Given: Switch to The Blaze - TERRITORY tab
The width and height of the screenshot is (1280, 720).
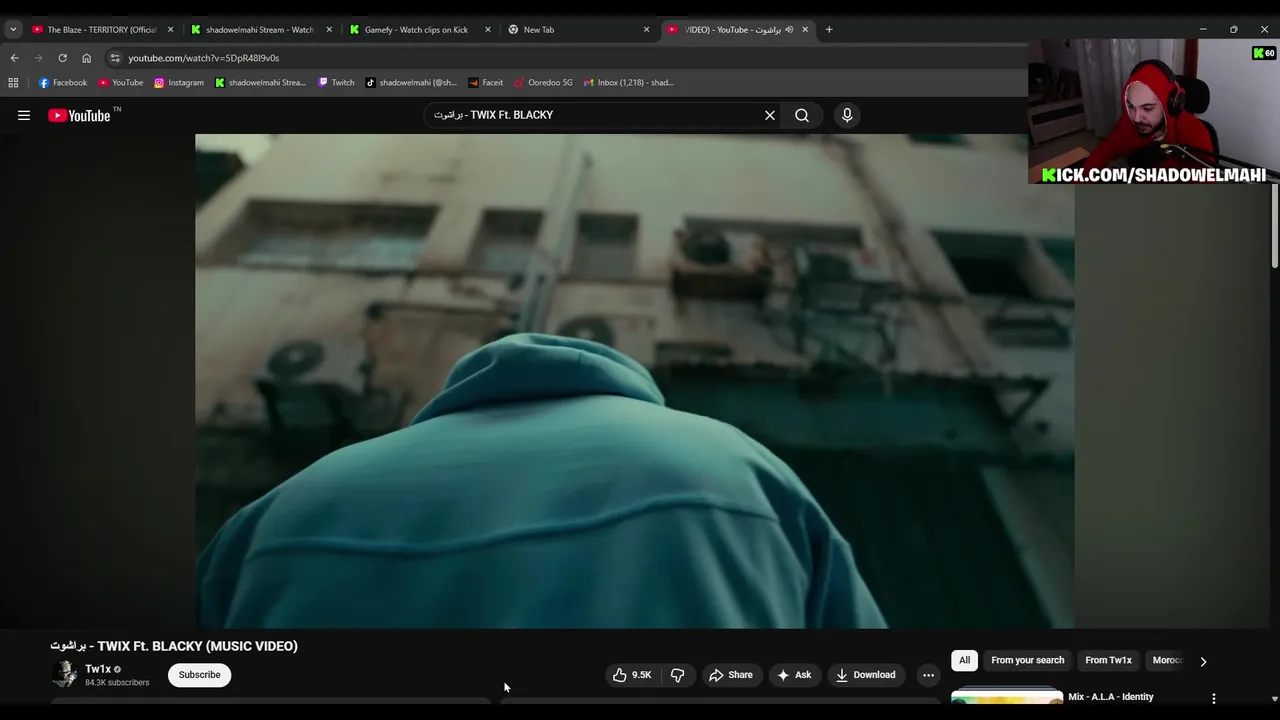Looking at the screenshot, I should [101, 30].
